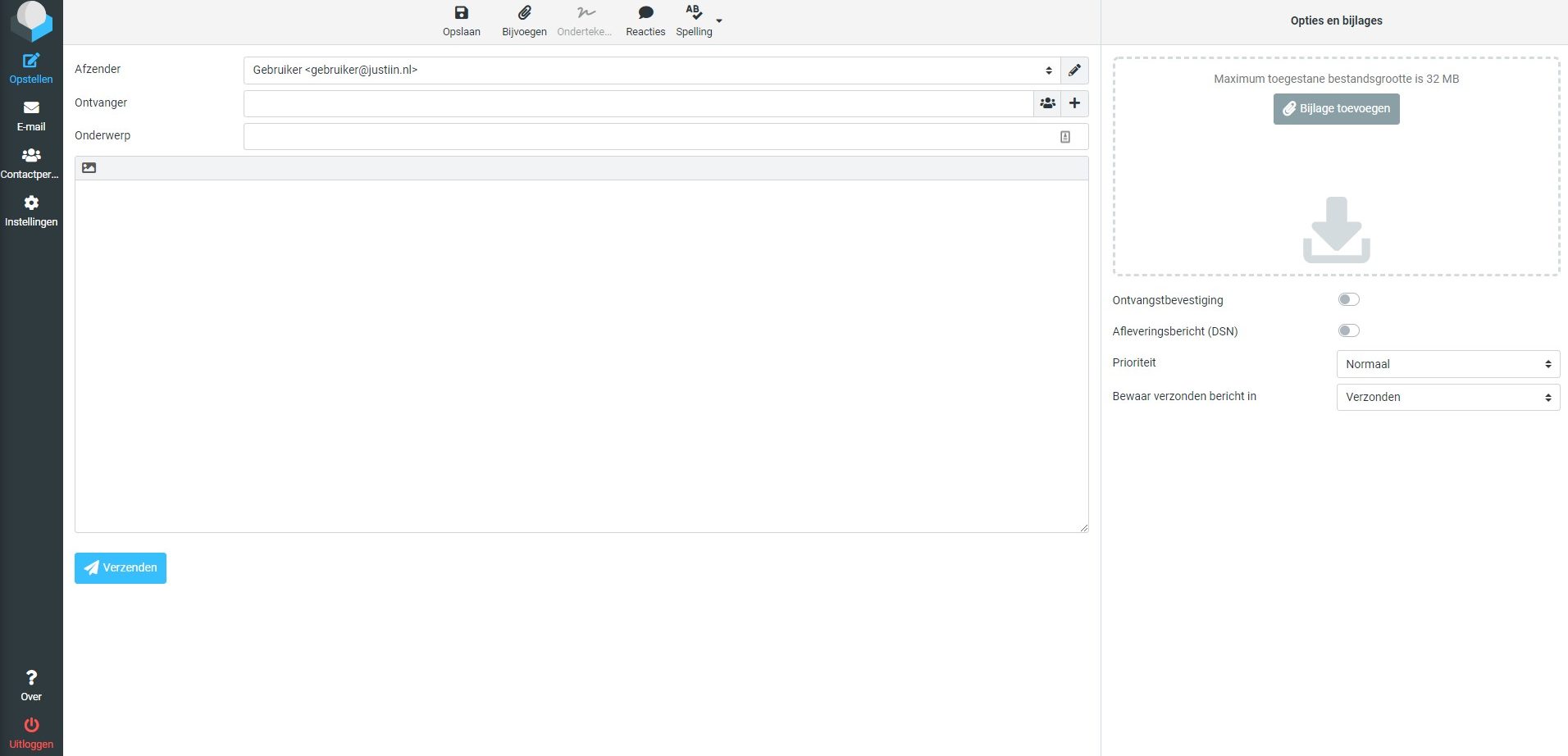Click the Onderwerp subject input field

(x=666, y=136)
